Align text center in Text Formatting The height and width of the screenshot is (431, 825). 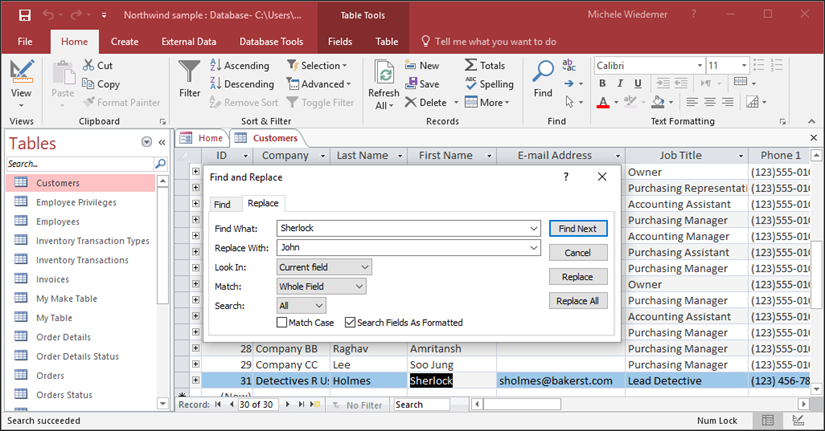click(710, 102)
